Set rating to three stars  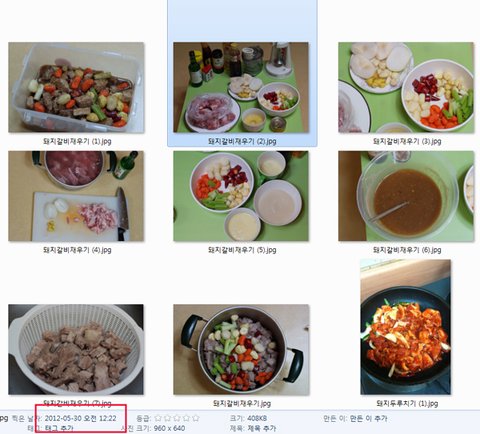pos(177,418)
